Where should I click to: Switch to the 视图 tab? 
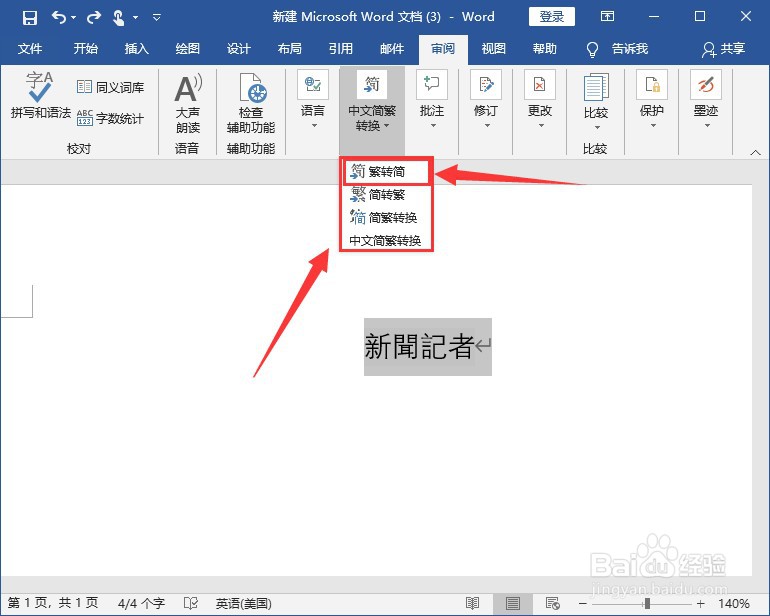[494, 49]
